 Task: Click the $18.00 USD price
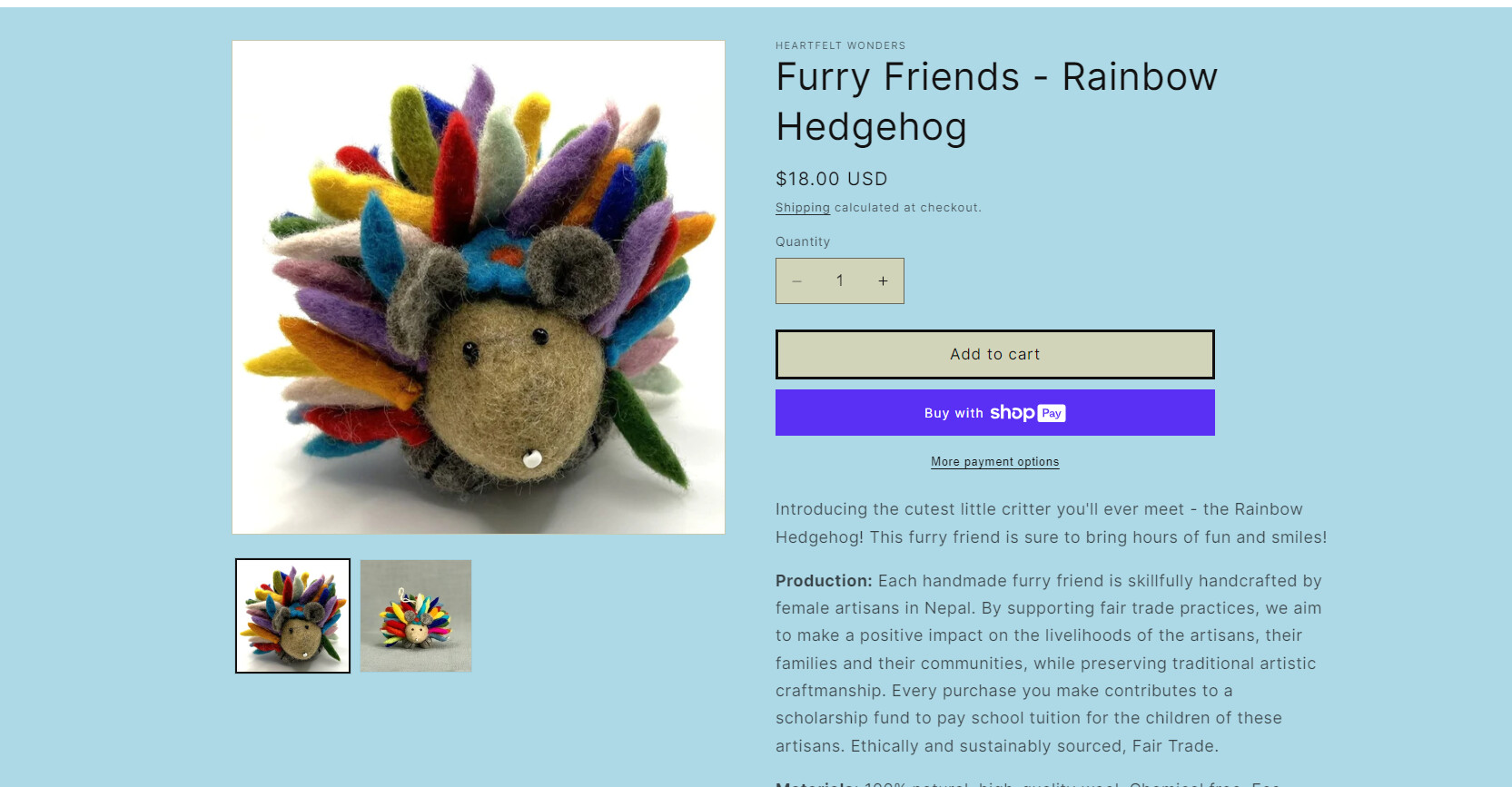(x=831, y=179)
